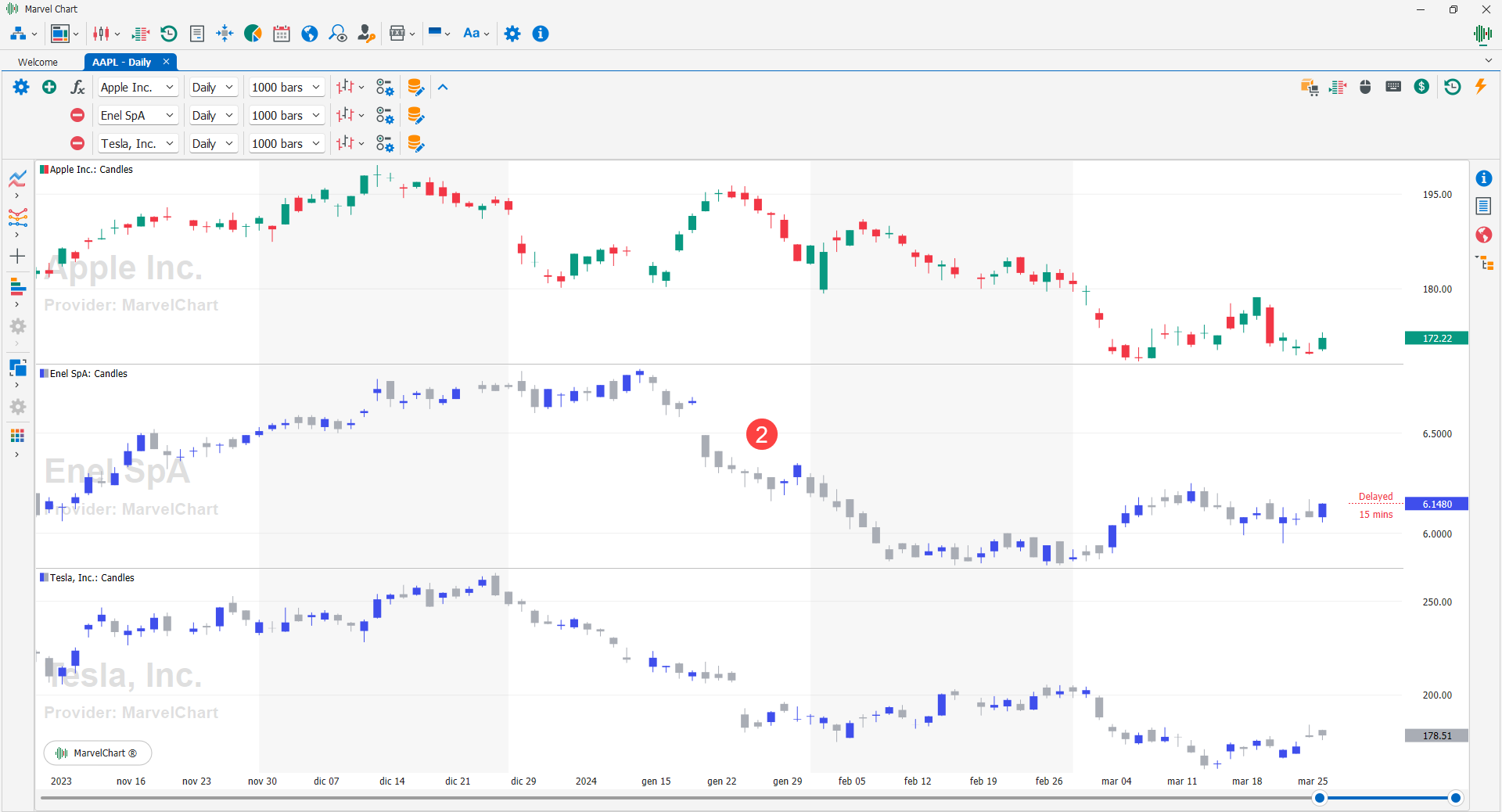Edit database for Apple Inc. row

point(416,87)
